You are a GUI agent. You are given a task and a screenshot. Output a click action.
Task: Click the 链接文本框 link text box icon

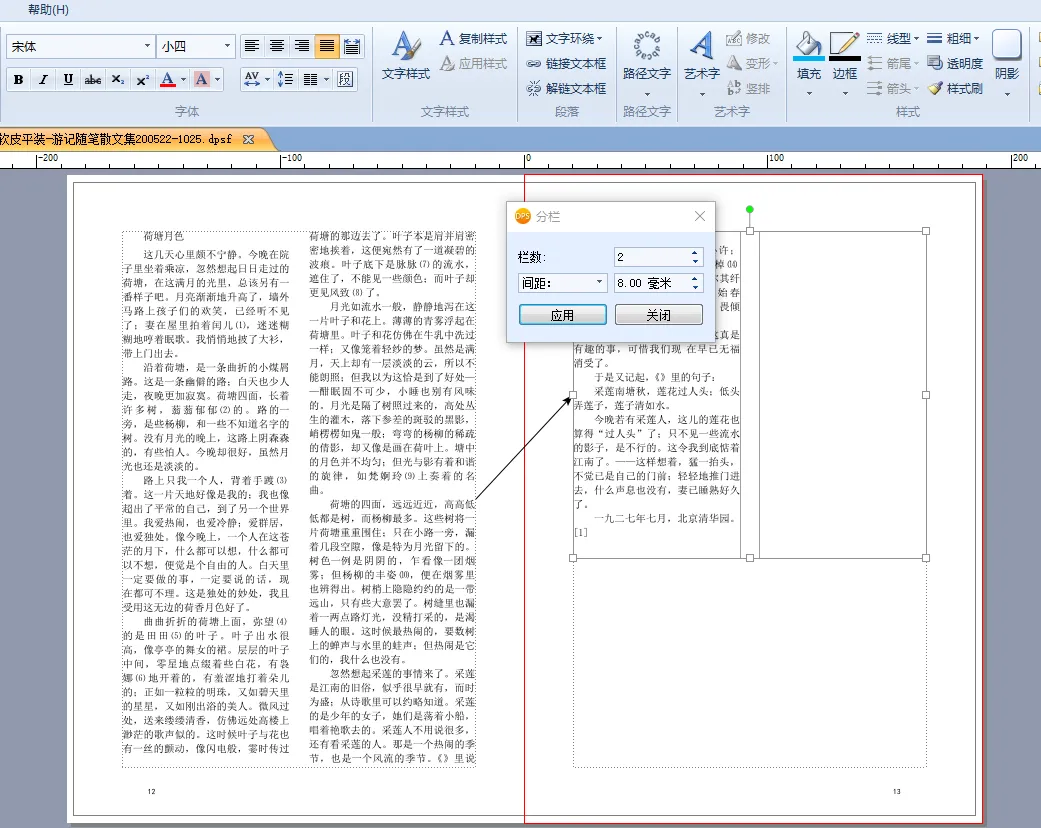coord(535,64)
